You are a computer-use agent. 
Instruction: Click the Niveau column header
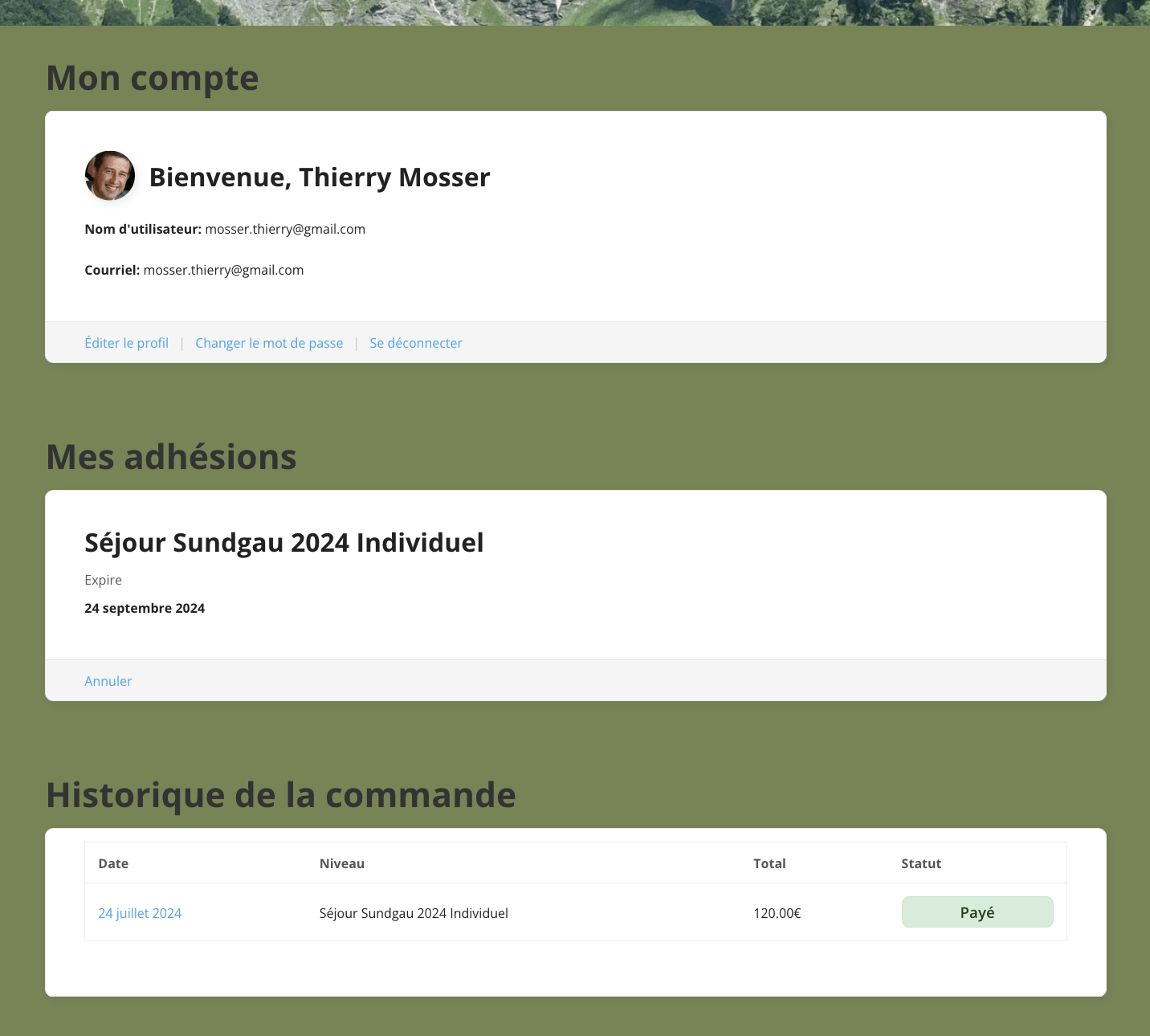pos(341,863)
